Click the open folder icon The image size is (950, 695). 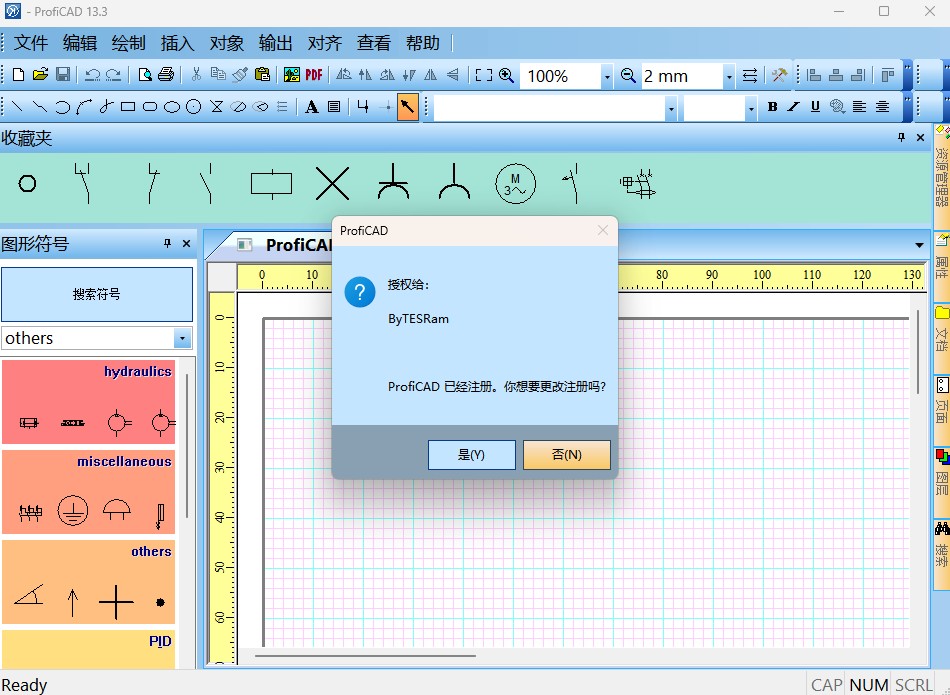click(41, 75)
